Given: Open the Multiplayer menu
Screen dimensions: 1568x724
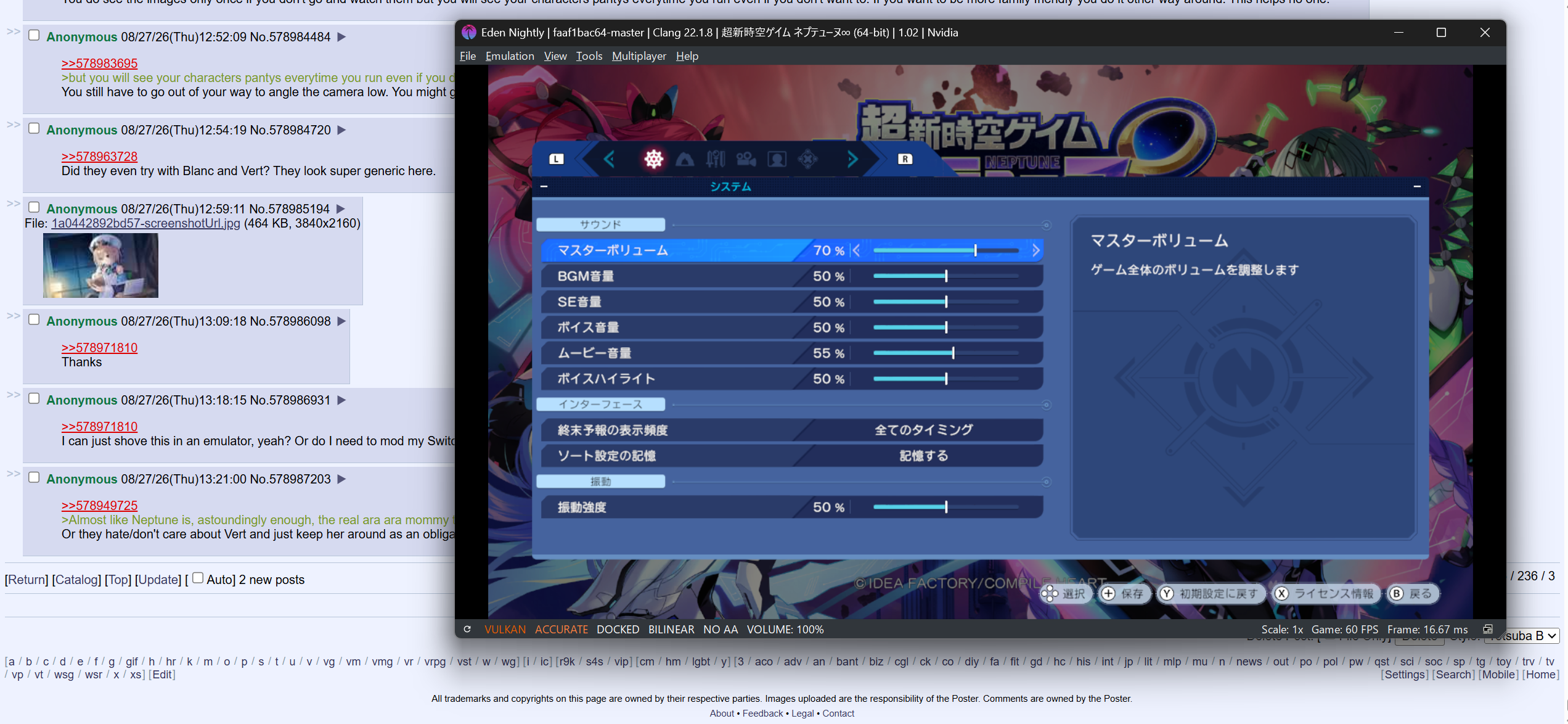Looking at the screenshot, I should coord(639,56).
